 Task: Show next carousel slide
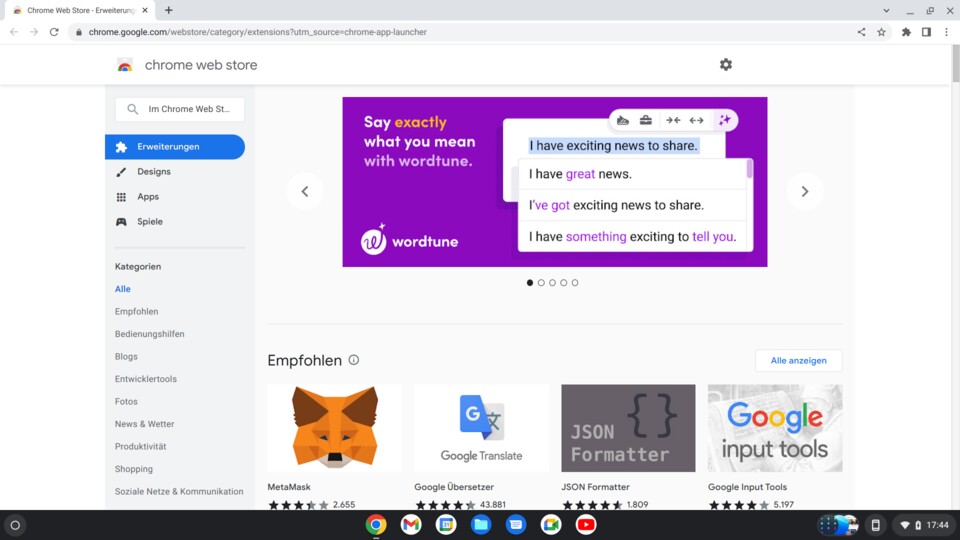804,192
